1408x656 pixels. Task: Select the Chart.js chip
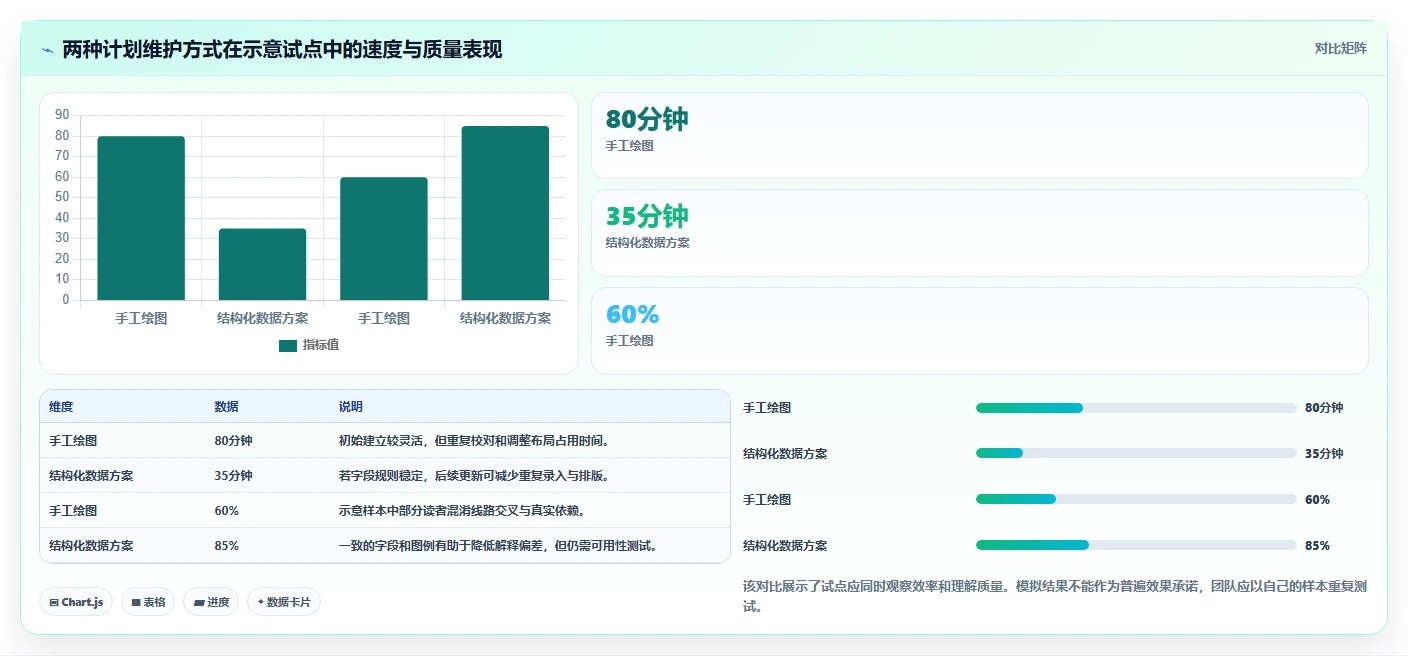point(77,602)
